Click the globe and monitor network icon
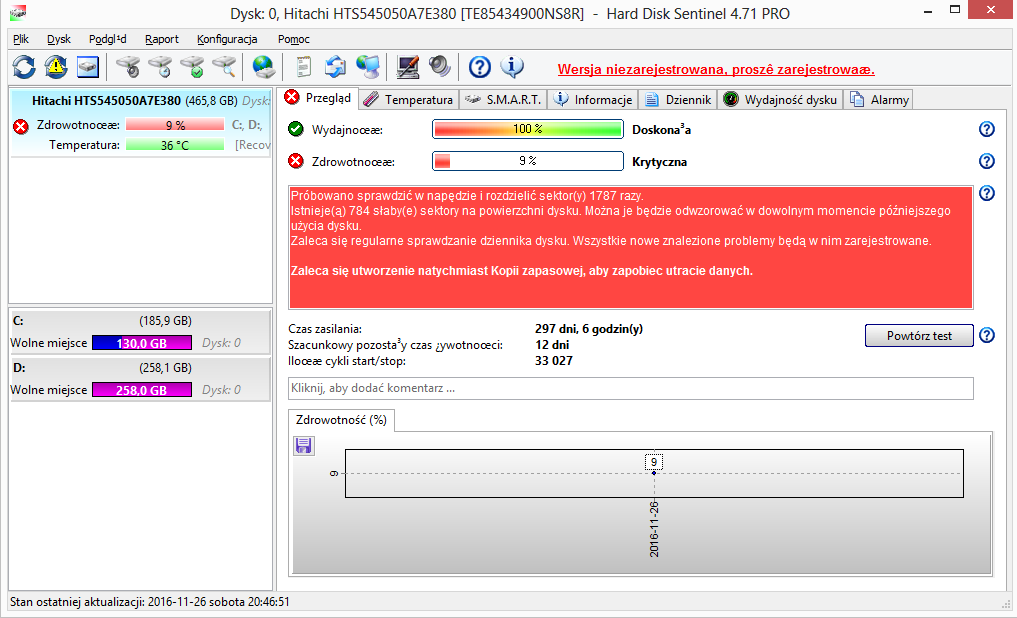 [x=368, y=67]
